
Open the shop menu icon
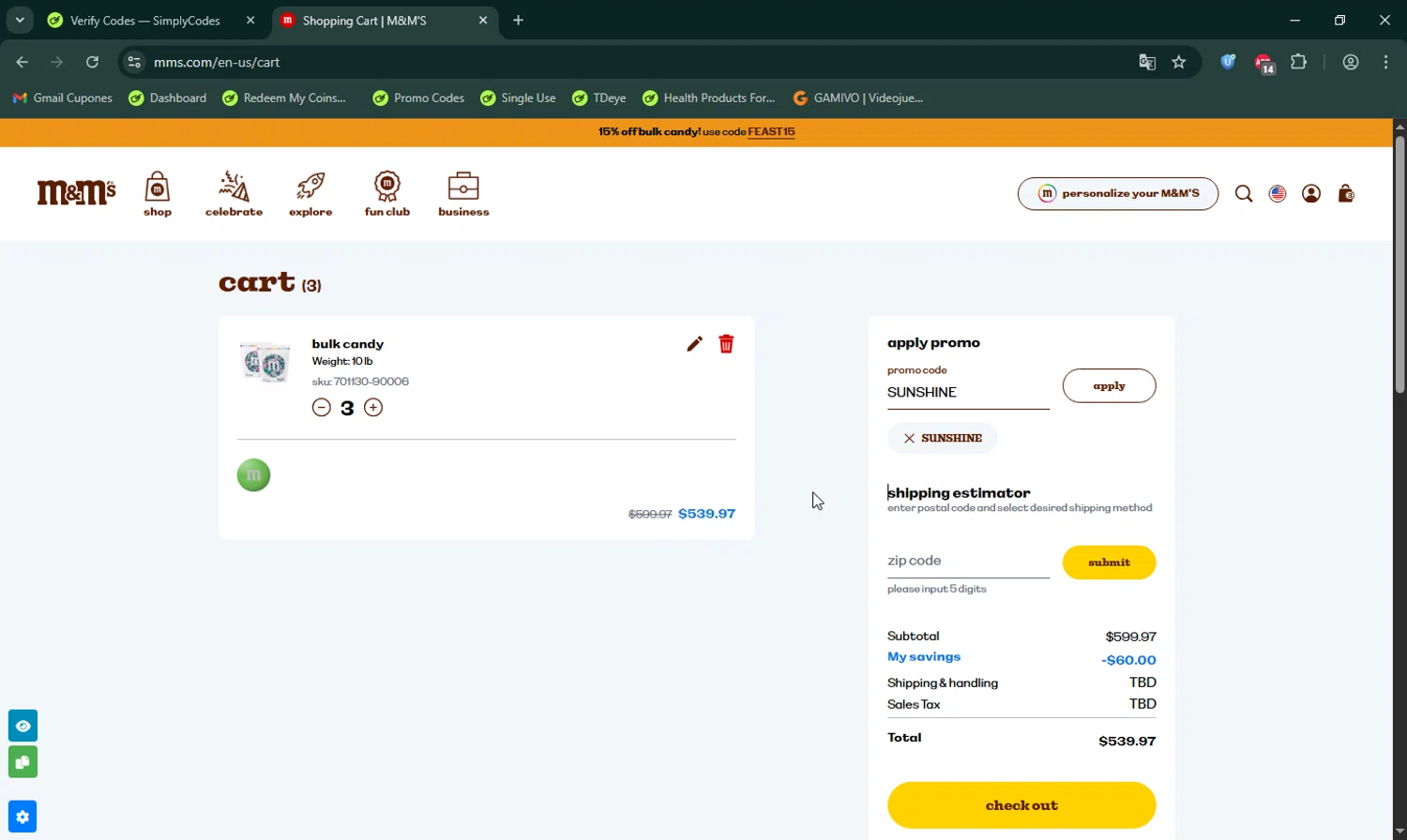(x=158, y=194)
